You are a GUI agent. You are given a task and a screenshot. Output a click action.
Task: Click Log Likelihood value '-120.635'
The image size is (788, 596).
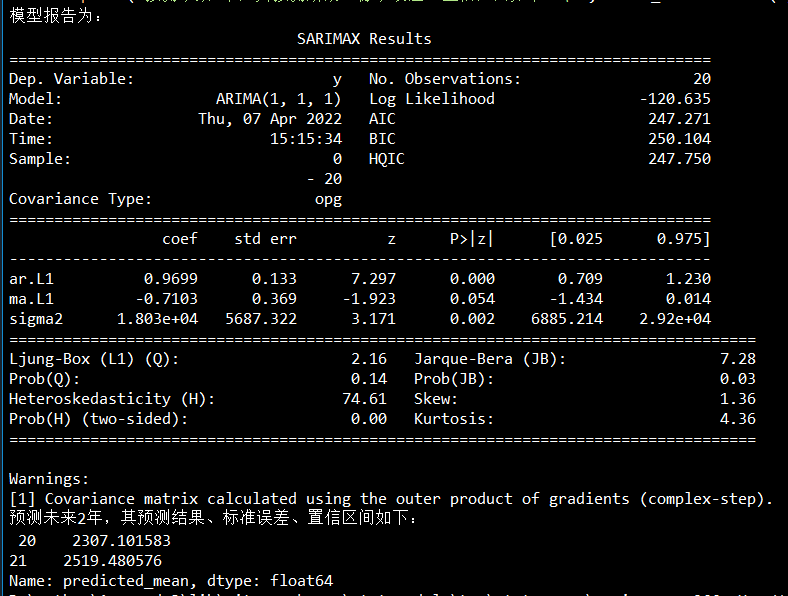[675, 99]
